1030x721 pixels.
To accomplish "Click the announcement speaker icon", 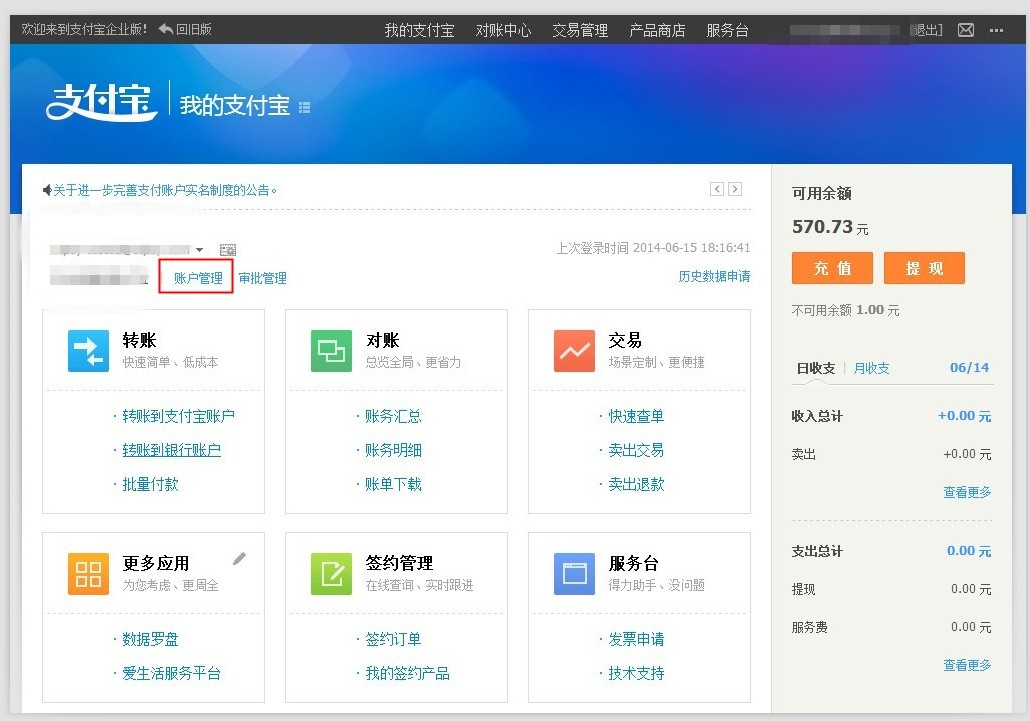I will click(x=47, y=190).
